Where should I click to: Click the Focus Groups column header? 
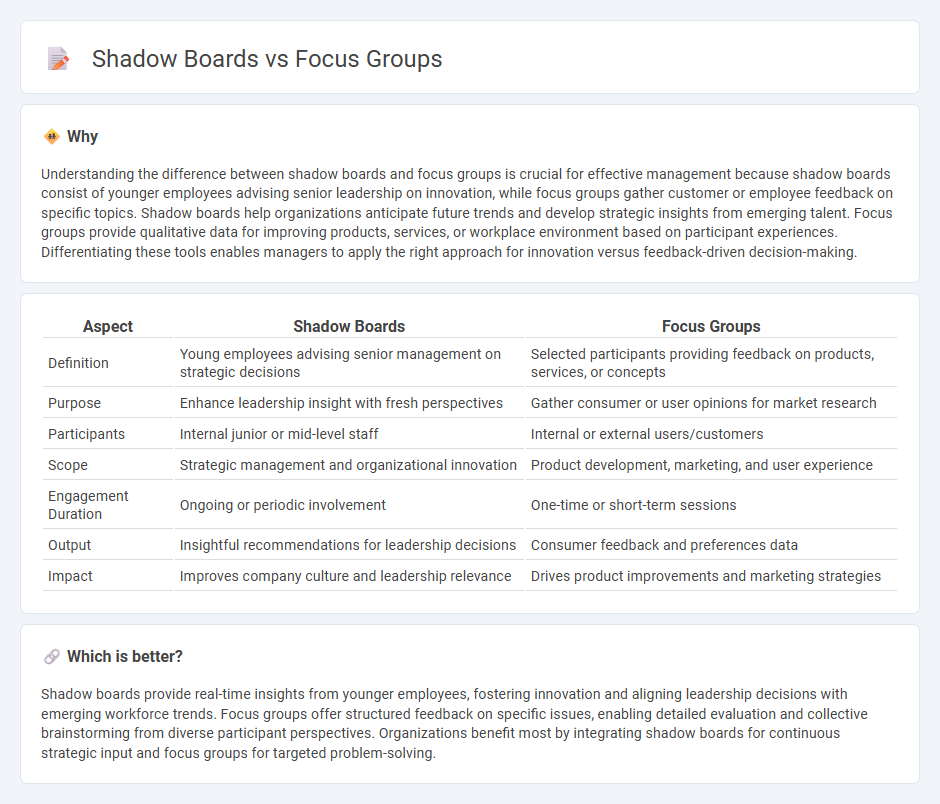pos(711,326)
